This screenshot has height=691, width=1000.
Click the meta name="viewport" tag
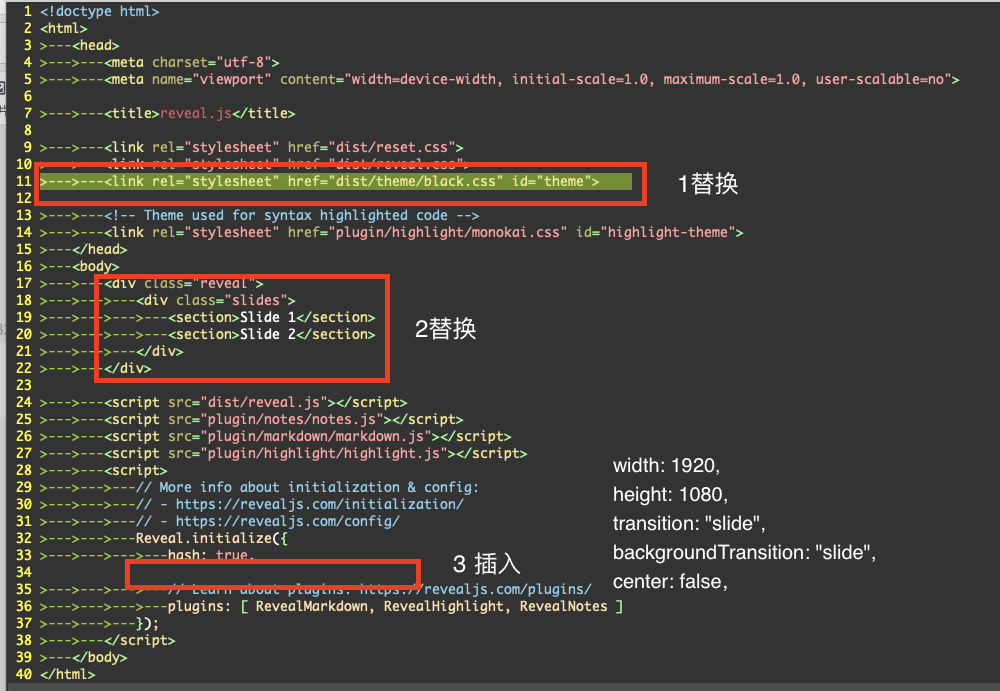click(532, 80)
